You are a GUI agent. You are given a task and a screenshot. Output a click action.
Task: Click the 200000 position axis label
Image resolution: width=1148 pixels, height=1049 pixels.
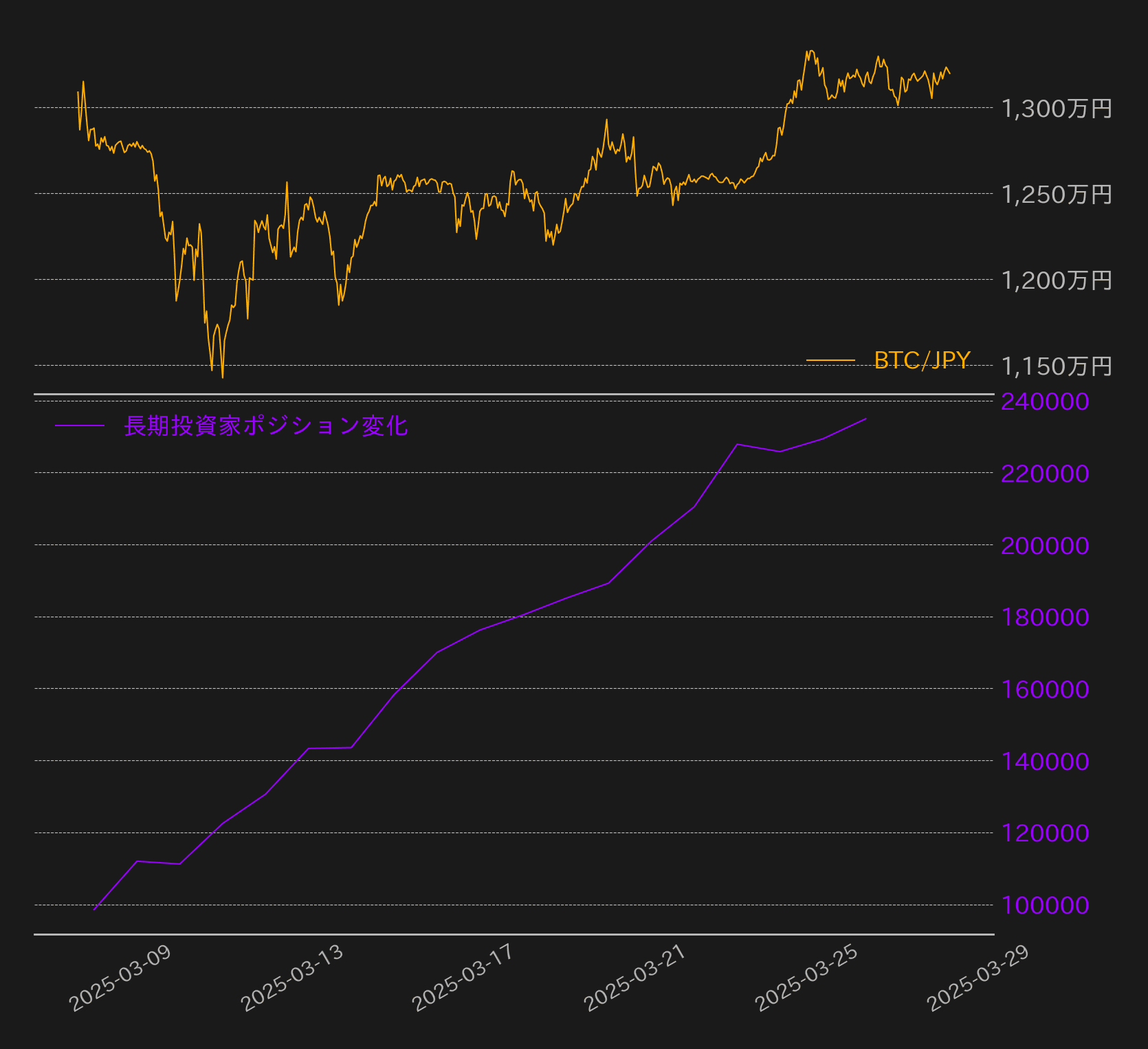point(1045,546)
